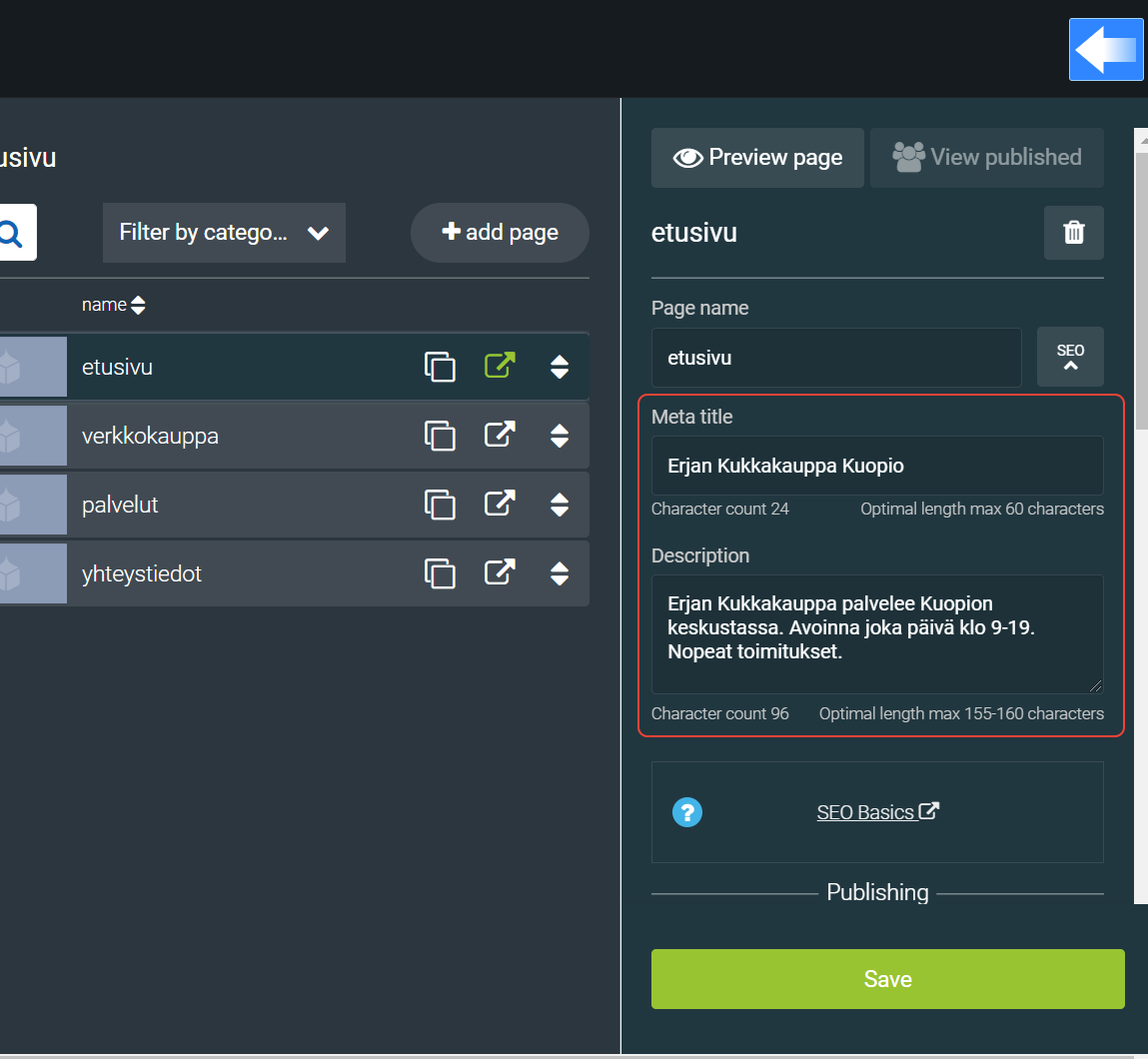Image resolution: width=1148 pixels, height=1059 pixels.
Task: Collapse the SEO section toggle
Action: pos(1070,357)
